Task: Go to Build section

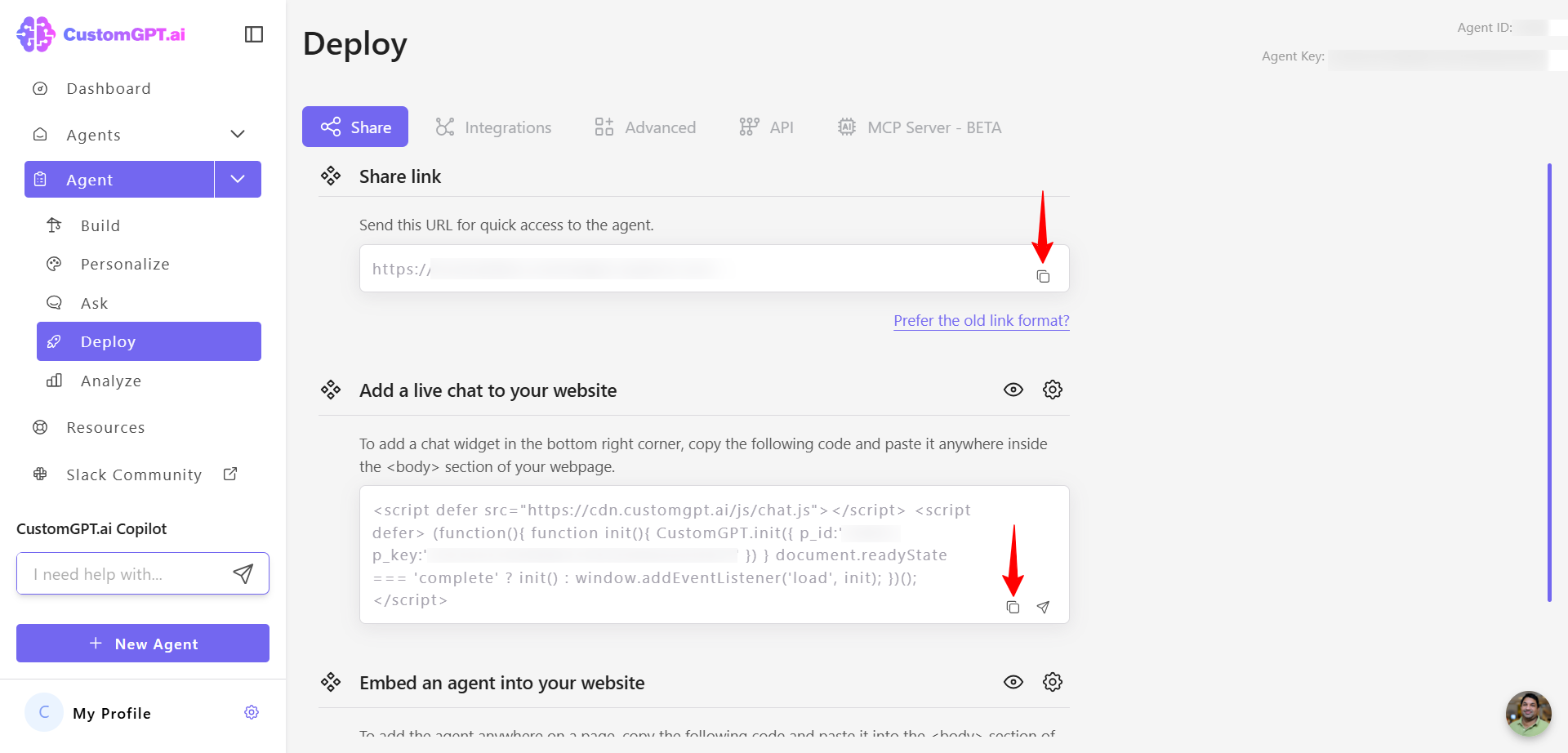Action: [x=100, y=225]
